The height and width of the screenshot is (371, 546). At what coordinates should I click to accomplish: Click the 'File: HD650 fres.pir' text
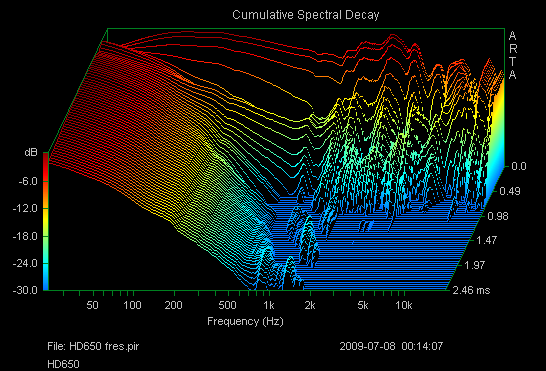(93, 346)
